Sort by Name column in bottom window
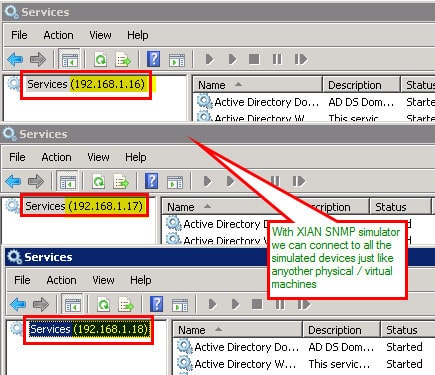This screenshot has width=435, height=375. tap(237, 330)
